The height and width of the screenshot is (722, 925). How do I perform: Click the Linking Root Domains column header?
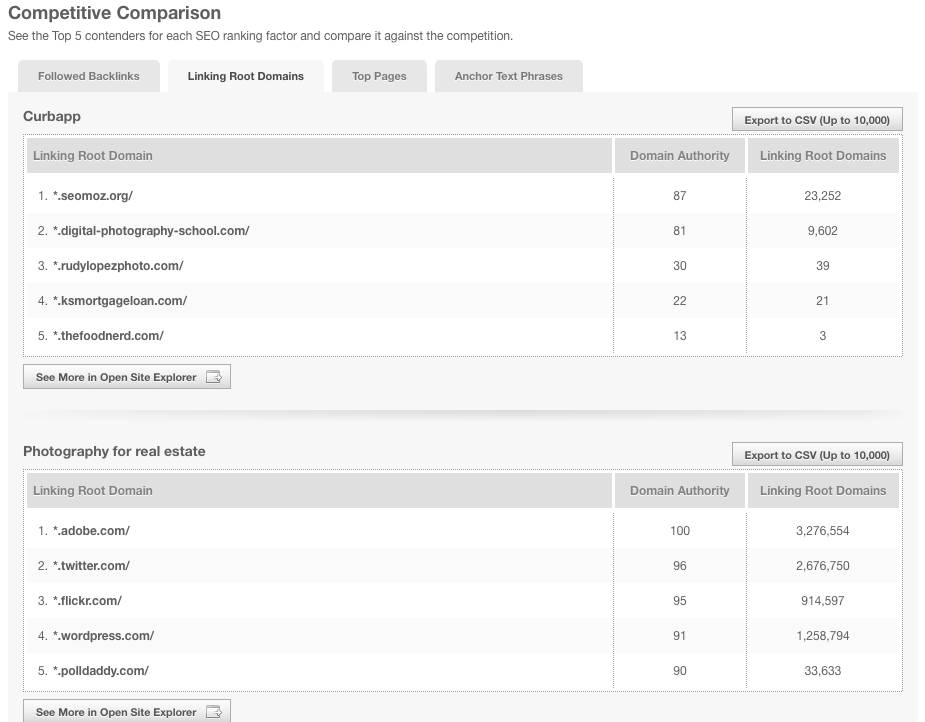pos(822,155)
